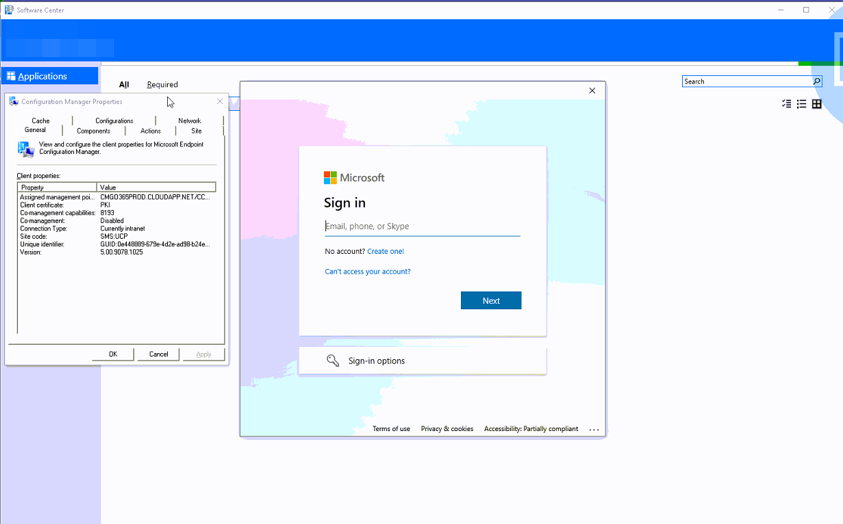The image size is (843, 524).
Task: Open the Site tab
Action: pos(197,131)
